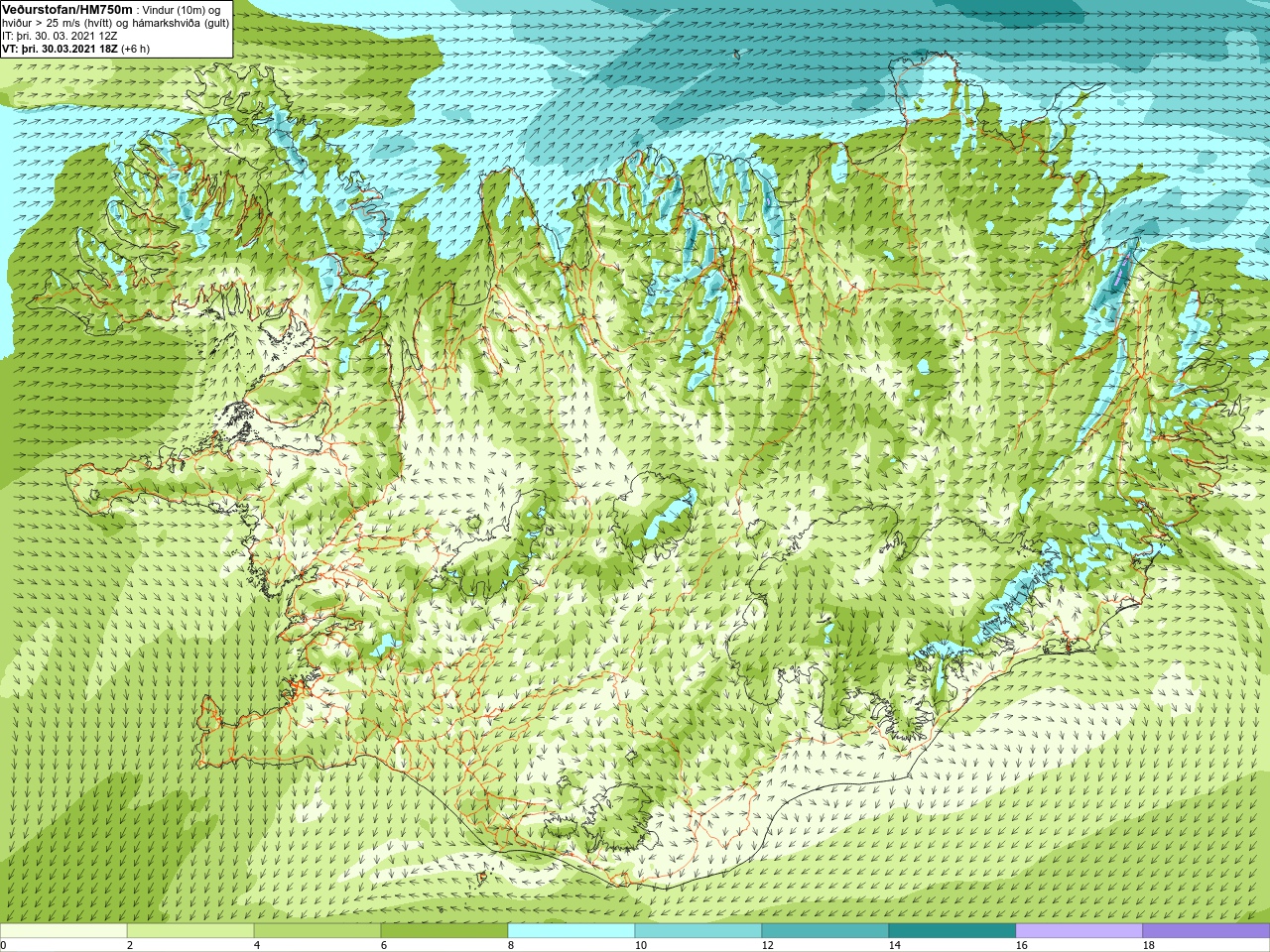This screenshot has width=1270, height=952.
Task: Click the 'Veðurstofan/HM750m' title text
Action: pos(66,9)
